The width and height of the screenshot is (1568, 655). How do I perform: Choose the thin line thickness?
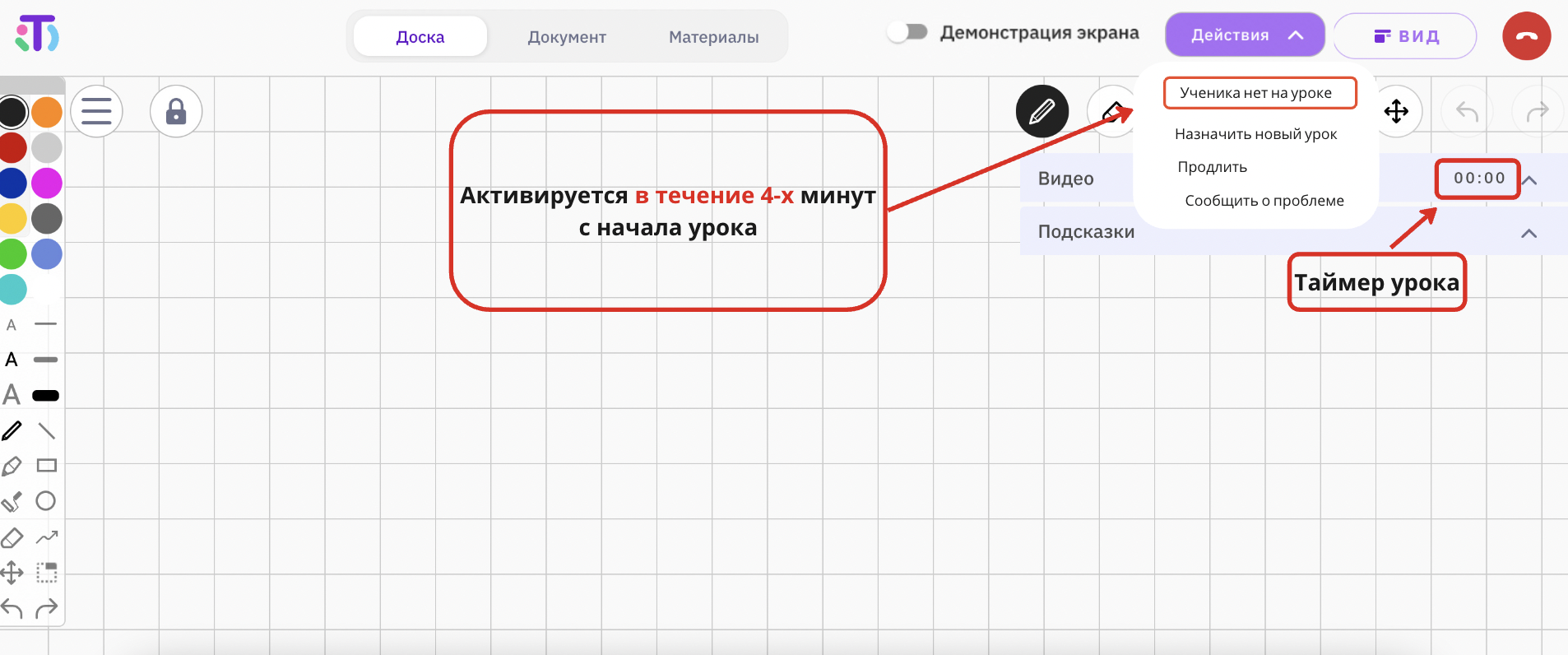[x=46, y=324]
